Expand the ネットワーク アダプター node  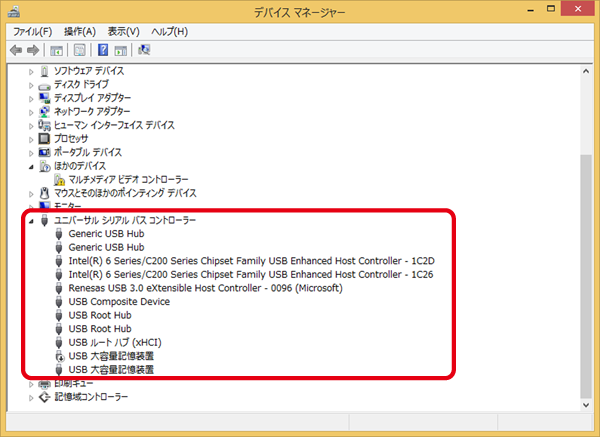pos(31,112)
